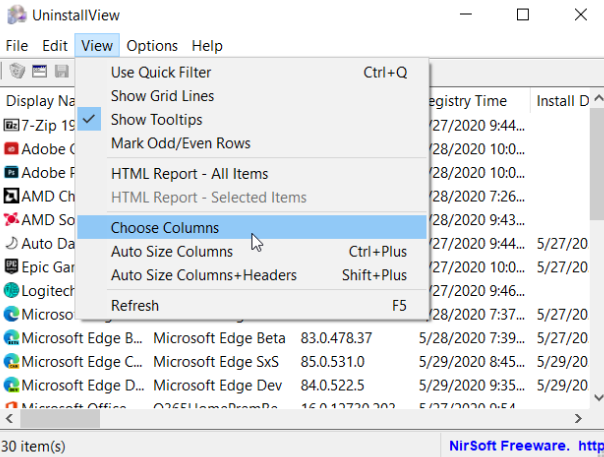Click the Microsoft Edge icon above Edge Beta
Image resolution: width=604 pixels, height=457 pixels.
tap(11, 314)
